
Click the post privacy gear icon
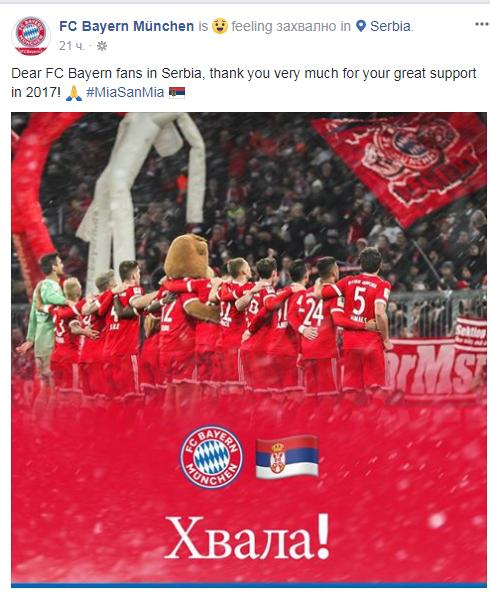102,46
